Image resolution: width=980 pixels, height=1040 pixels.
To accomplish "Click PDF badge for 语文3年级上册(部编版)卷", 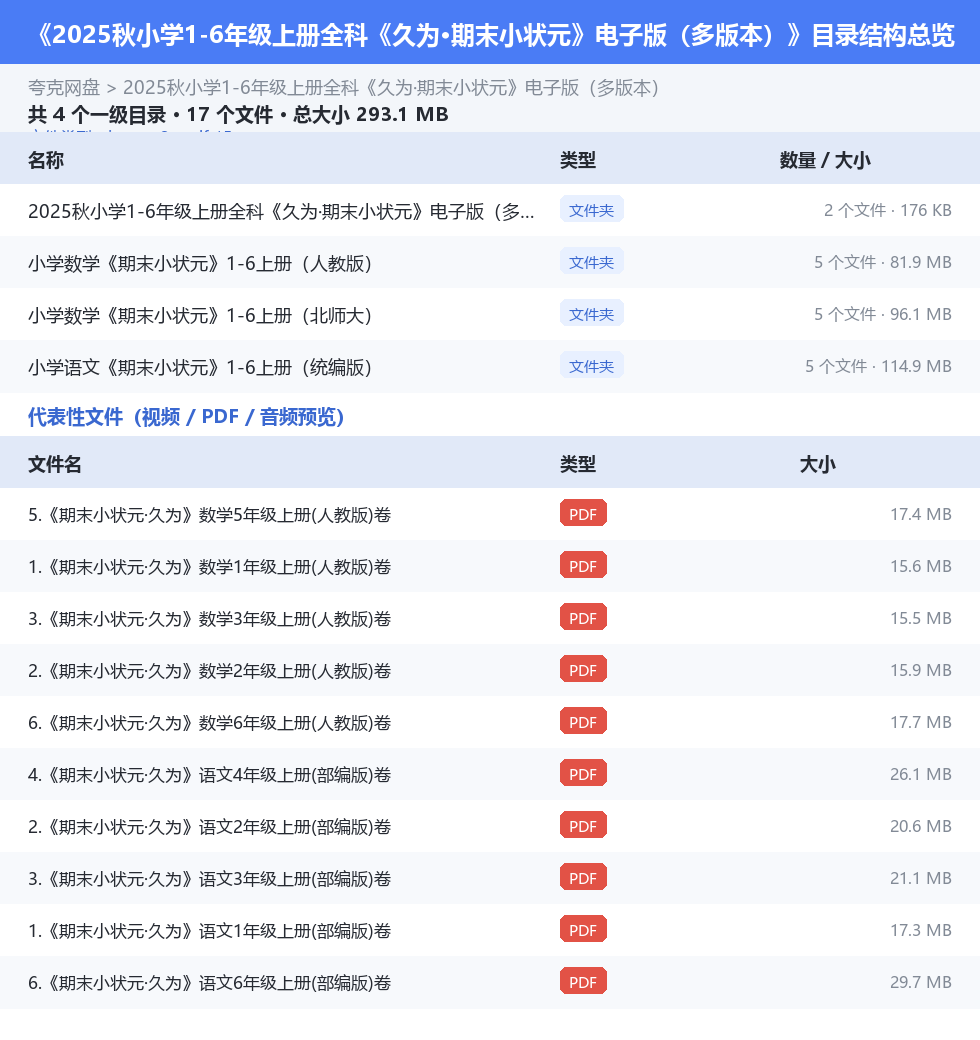I will coord(583,877).
